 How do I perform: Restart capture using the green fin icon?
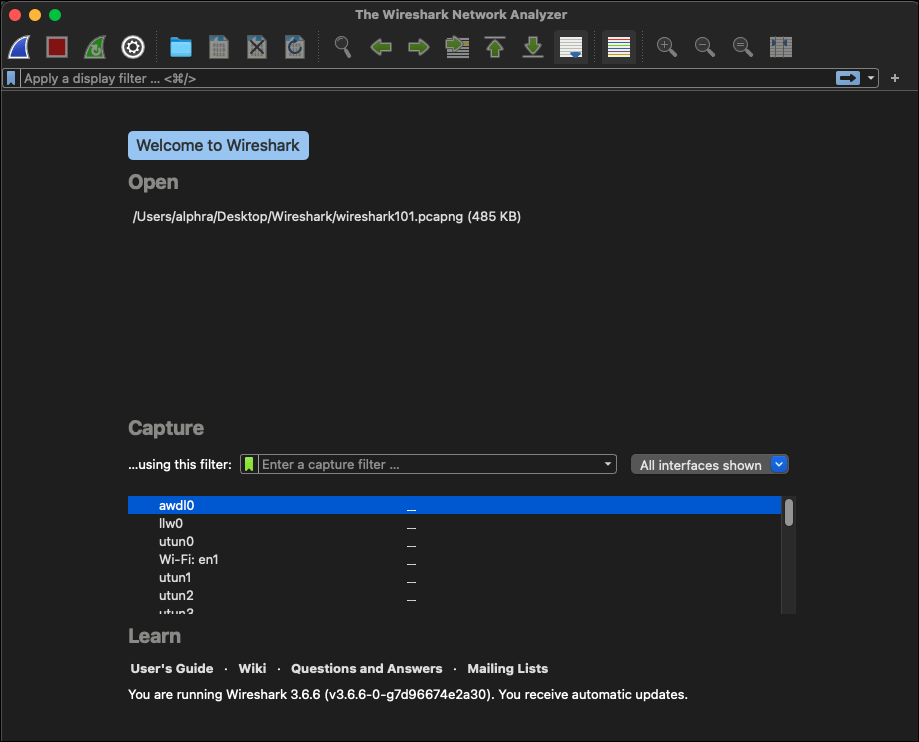click(x=94, y=47)
